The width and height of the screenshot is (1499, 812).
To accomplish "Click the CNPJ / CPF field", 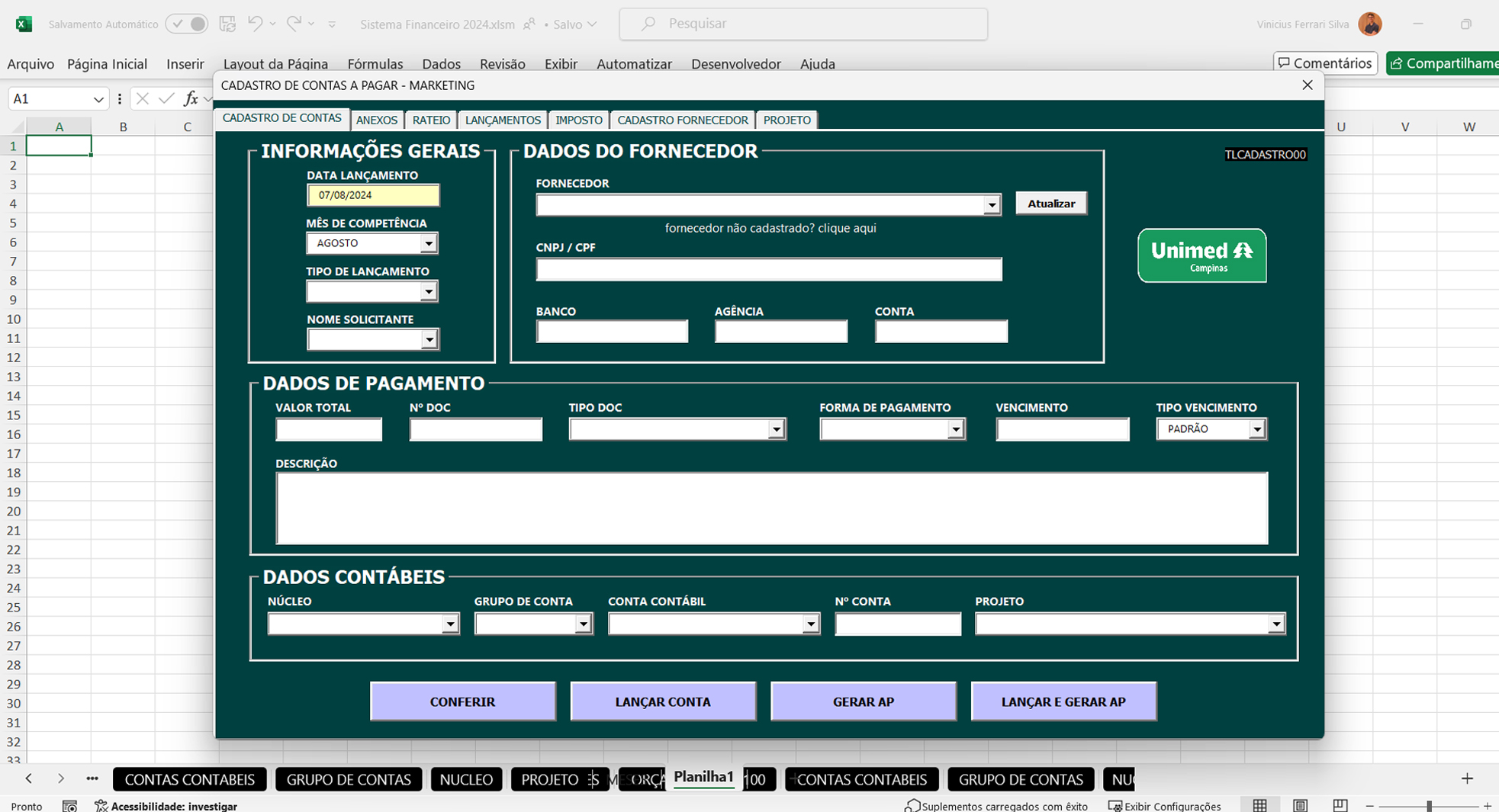I will coord(769,269).
